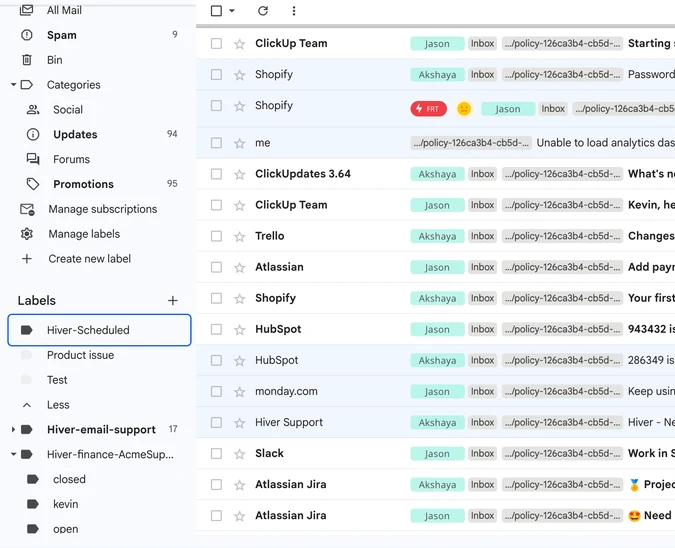The width and height of the screenshot is (675, 548).
Task: Star the email from me
Action: (x=240, y=143)
